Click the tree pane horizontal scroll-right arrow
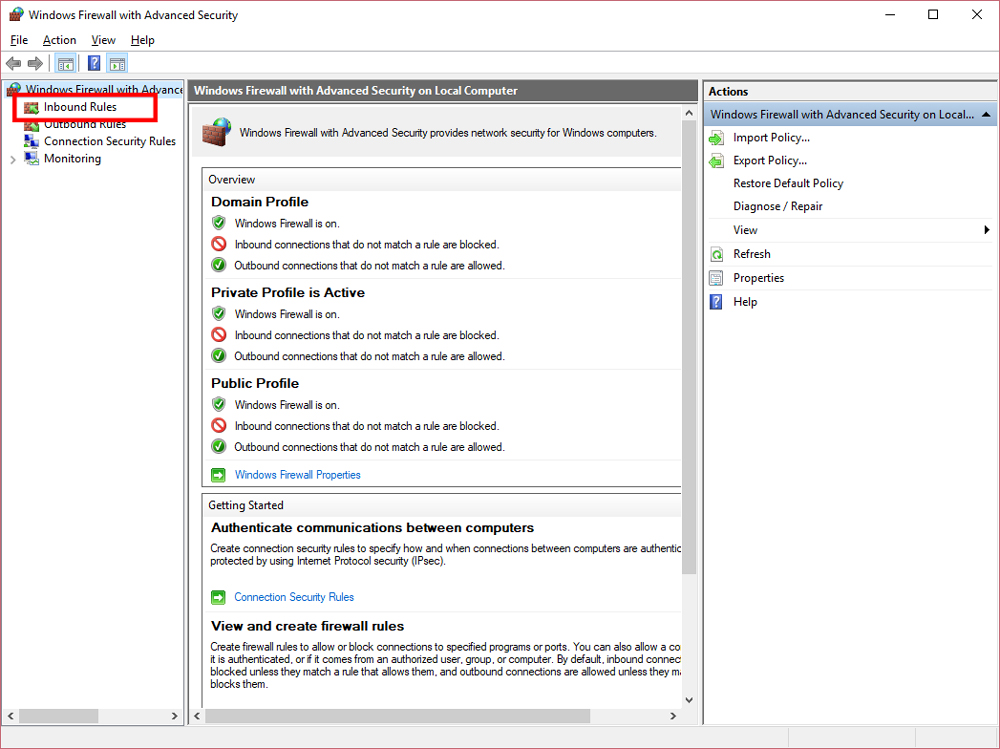This screenshot has height=749, width=1000. click(175, 716)
